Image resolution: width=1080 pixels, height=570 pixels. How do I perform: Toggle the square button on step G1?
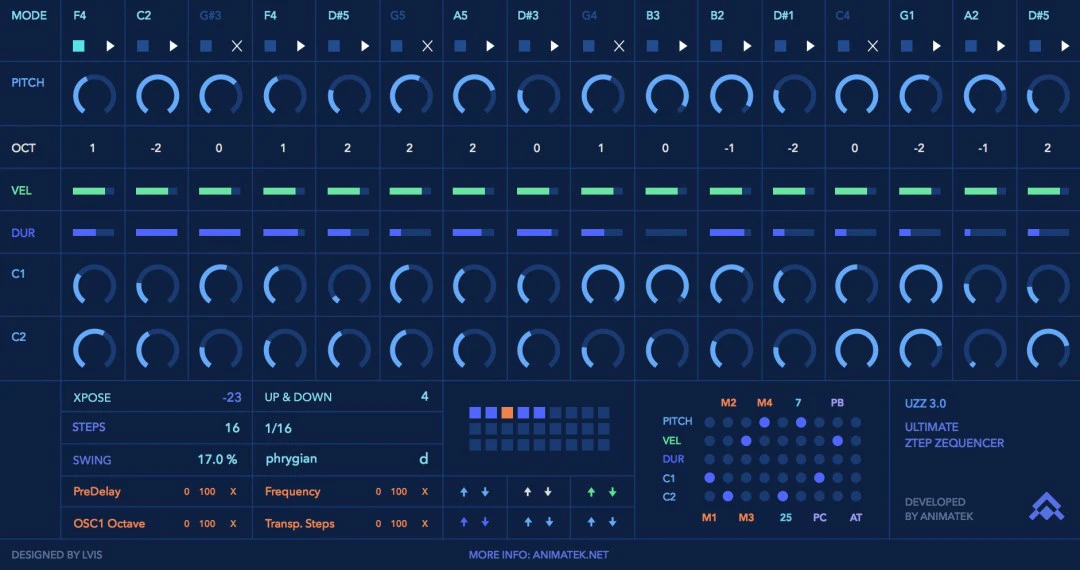tap(906, 46)
